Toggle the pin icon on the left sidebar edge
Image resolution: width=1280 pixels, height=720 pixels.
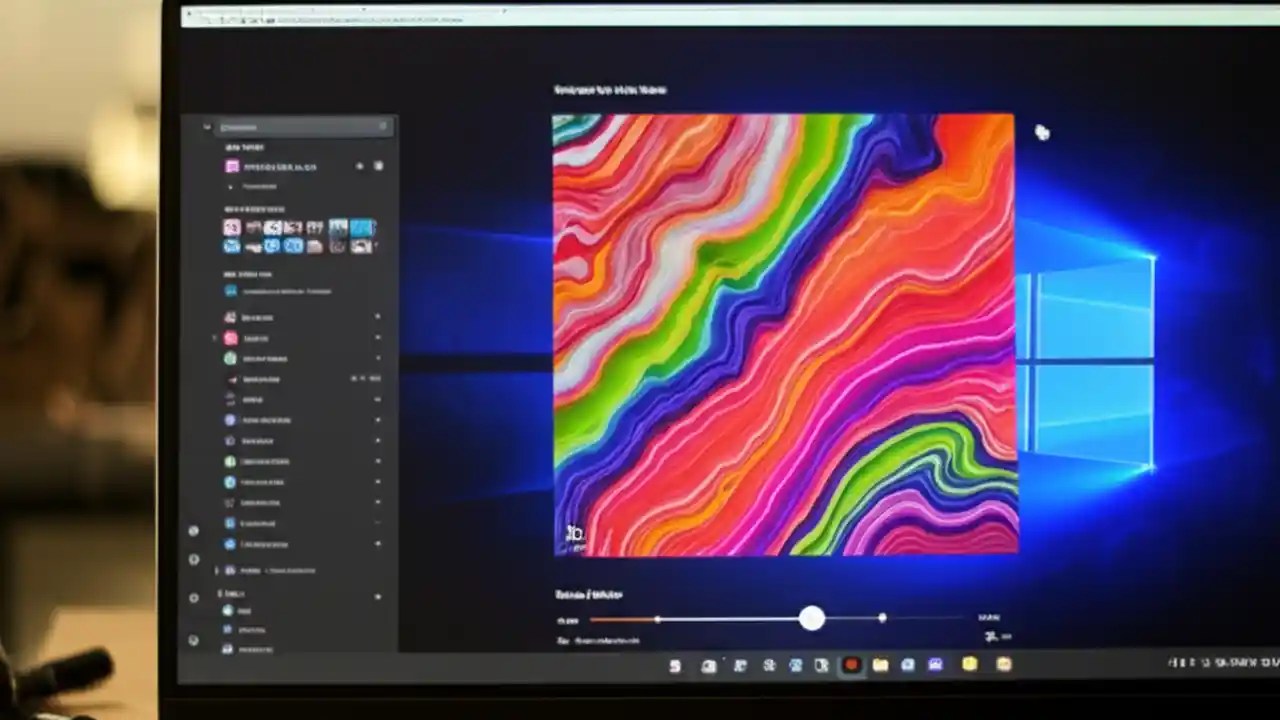click(x=193, y=531)
